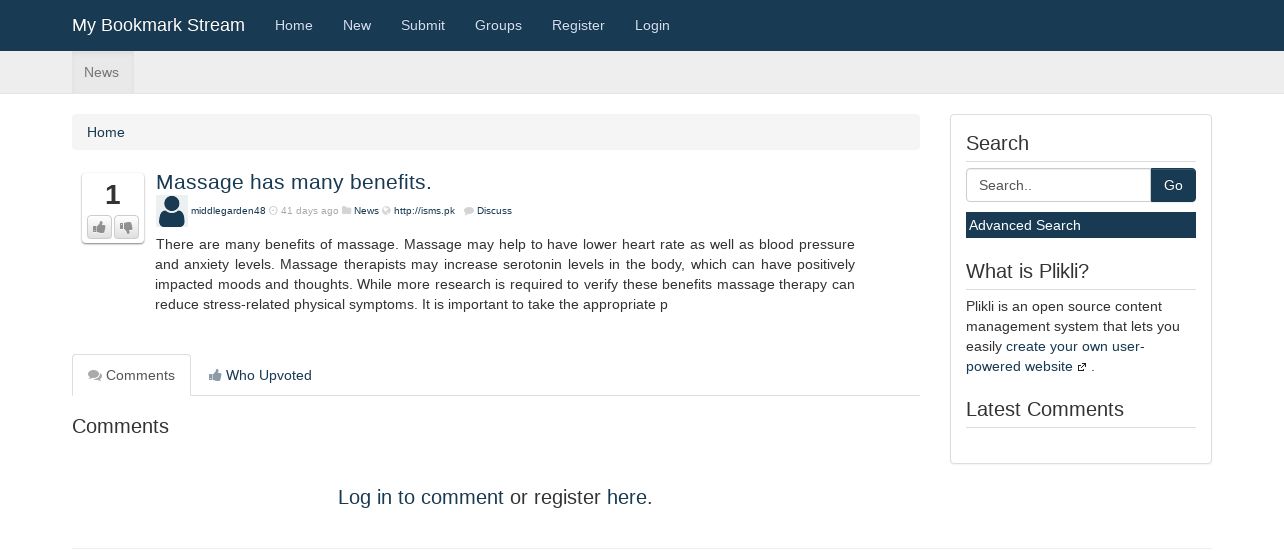
Task: Click the external link icon after 'powered website'
Action: (1082, 367)
